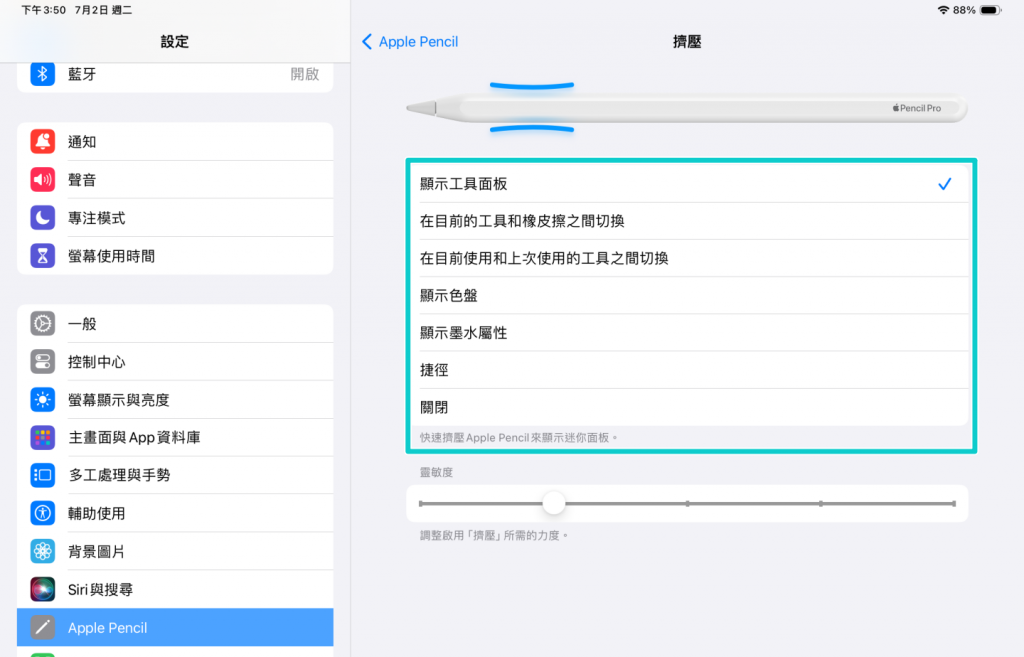Go back to Apple Pencil page
This screenshot has width=1024, height=657.
tap(410, 42)
